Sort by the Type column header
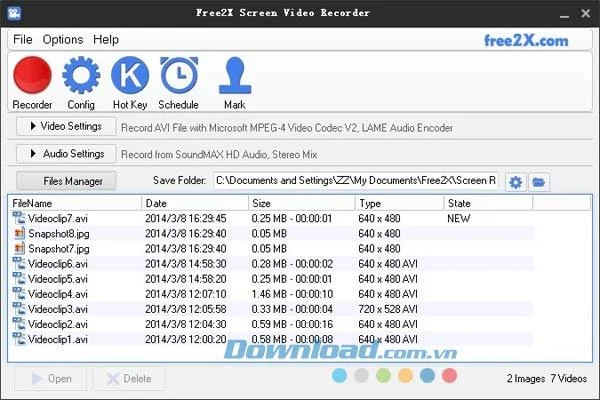The image size is (600, 400). tap(400, 203)
